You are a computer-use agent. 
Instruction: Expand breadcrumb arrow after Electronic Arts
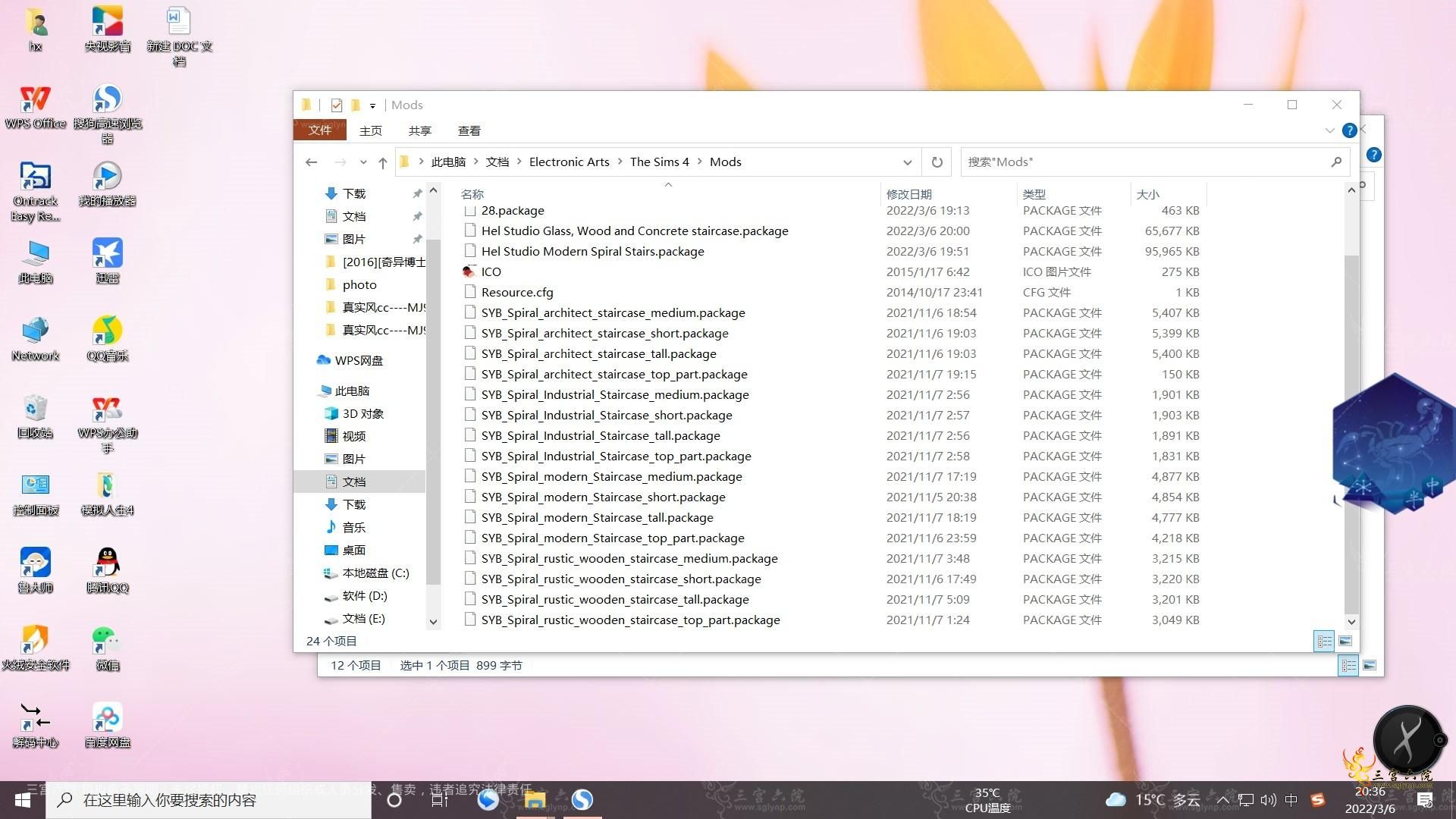click(x=620, y=162)
